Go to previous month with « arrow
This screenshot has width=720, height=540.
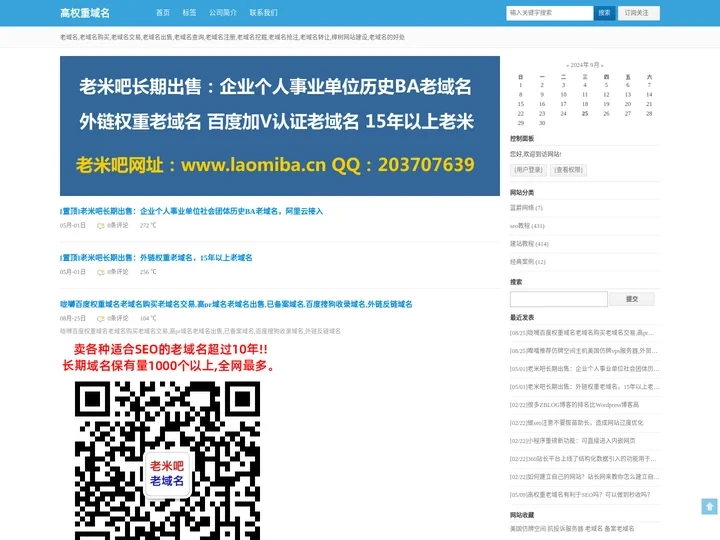(x=568, y=65)
